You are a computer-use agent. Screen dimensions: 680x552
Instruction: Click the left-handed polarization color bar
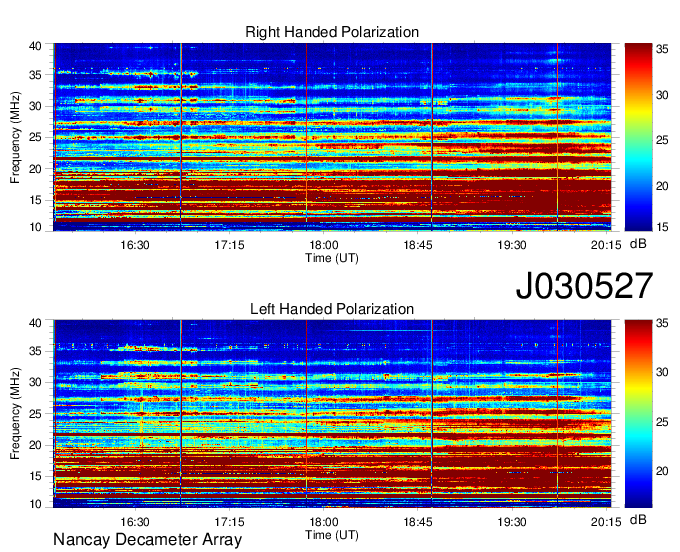point(638,414)
